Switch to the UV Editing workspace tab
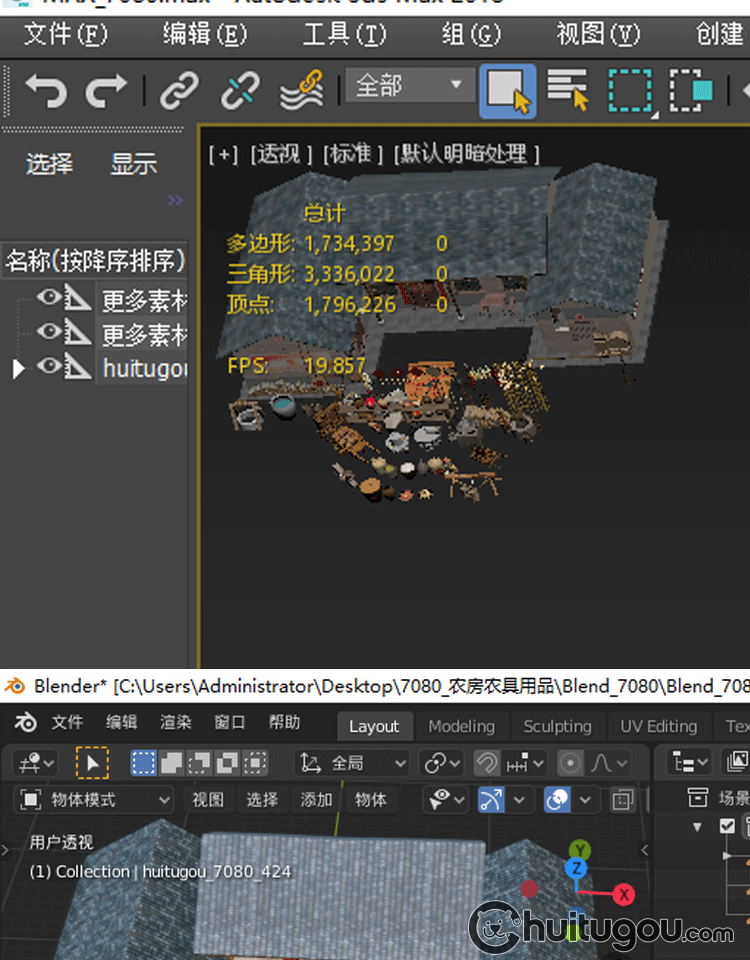The width and height of the screenshot is (750, 960). click(x=659, y=727)
